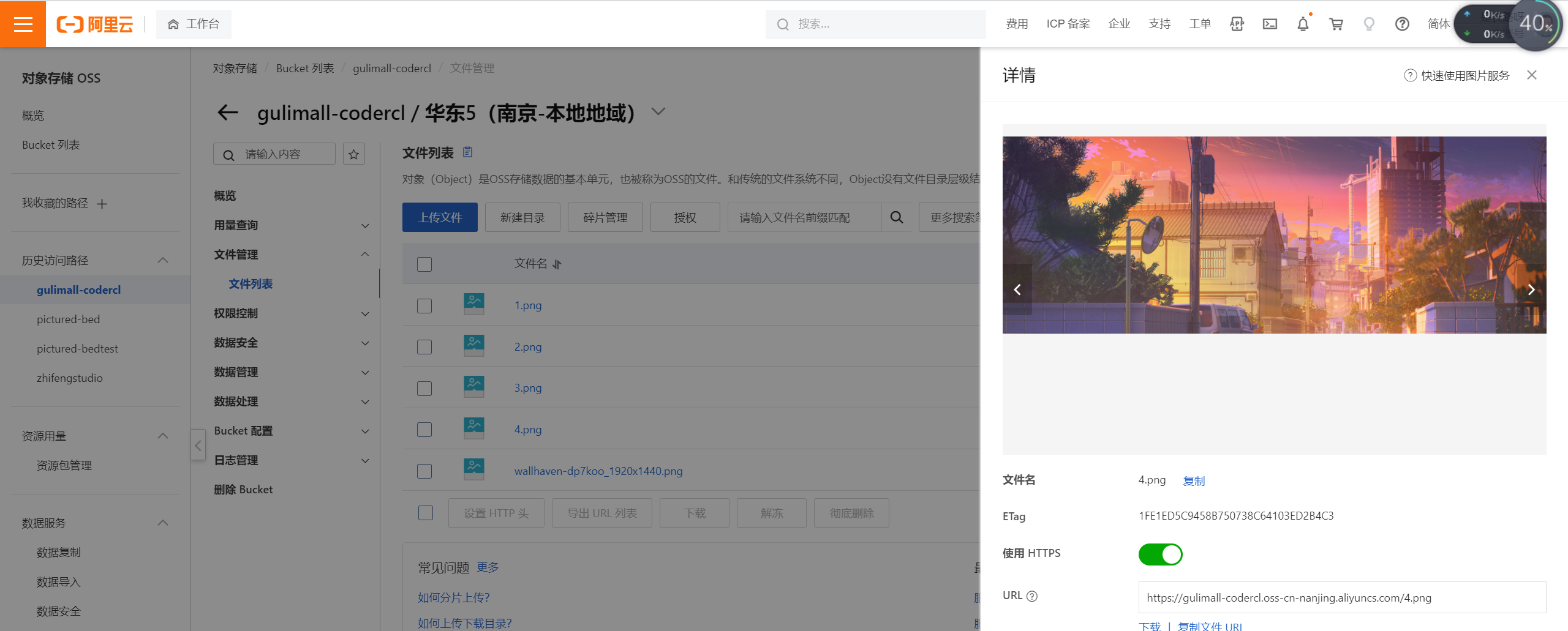Select pictured-bed history path
This screenshot has width=1568, height=631.
(x=68, y=319)
